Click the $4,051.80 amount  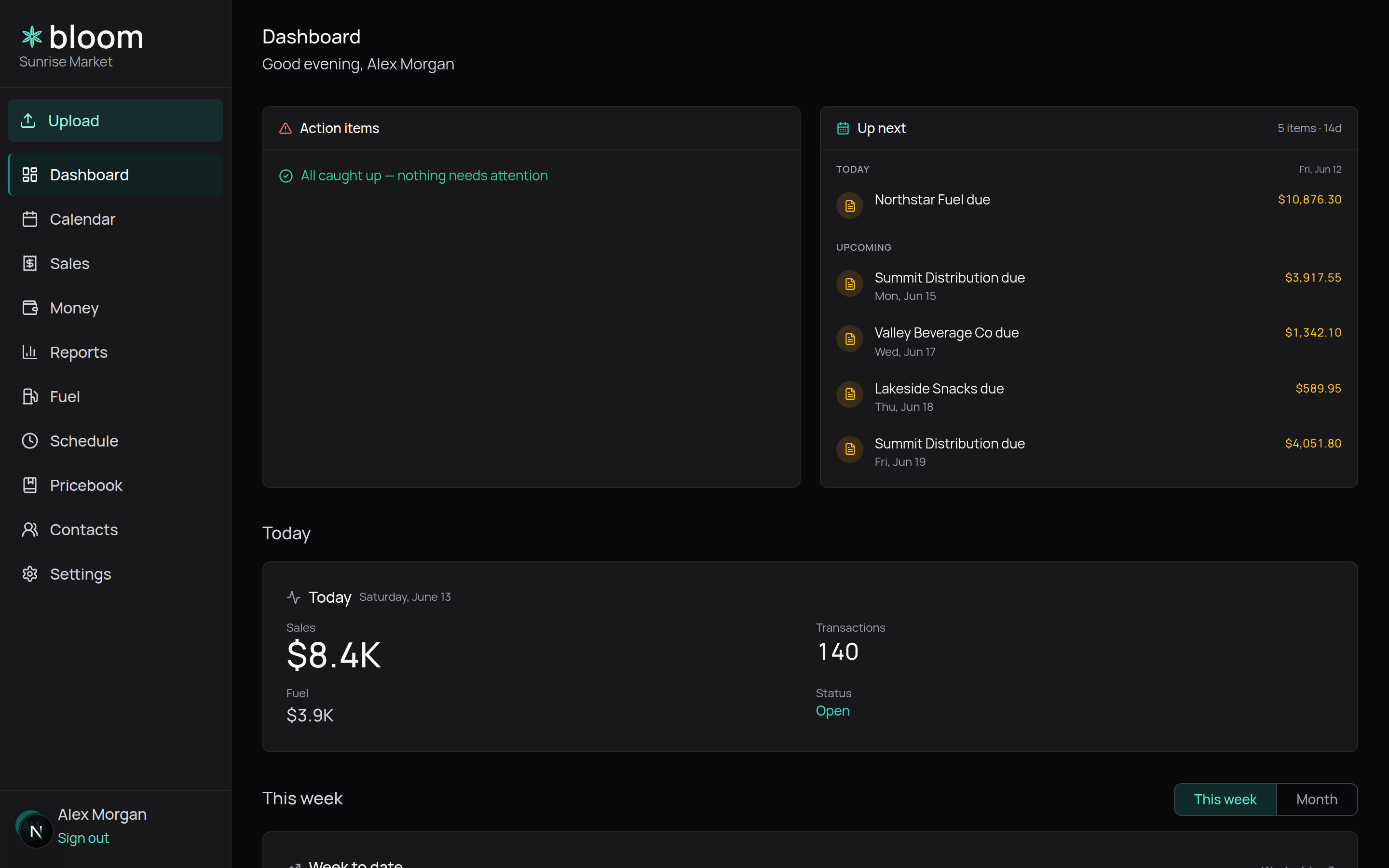1313,443
